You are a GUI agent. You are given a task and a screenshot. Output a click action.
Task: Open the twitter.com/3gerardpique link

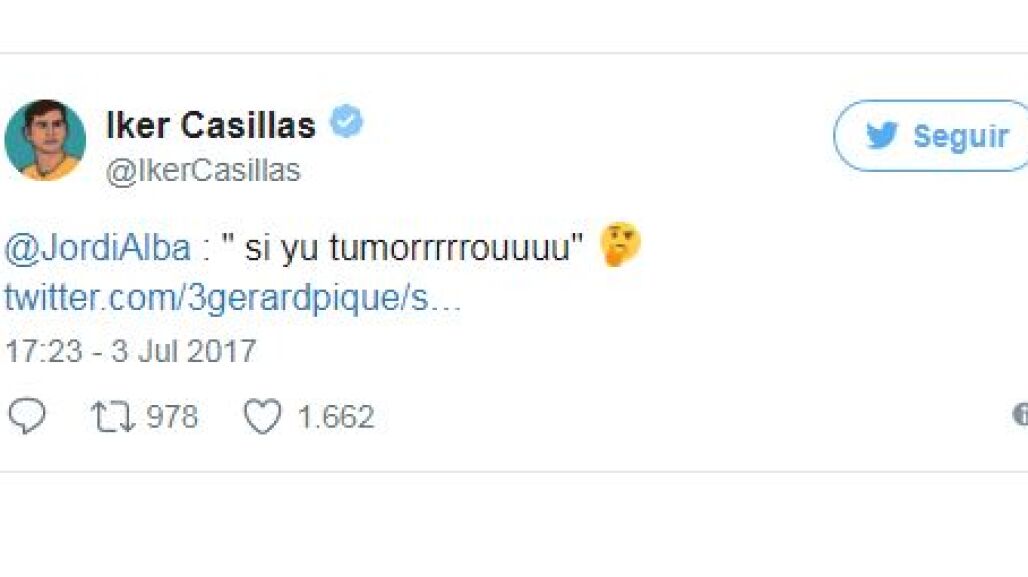[x=233, y=298]
